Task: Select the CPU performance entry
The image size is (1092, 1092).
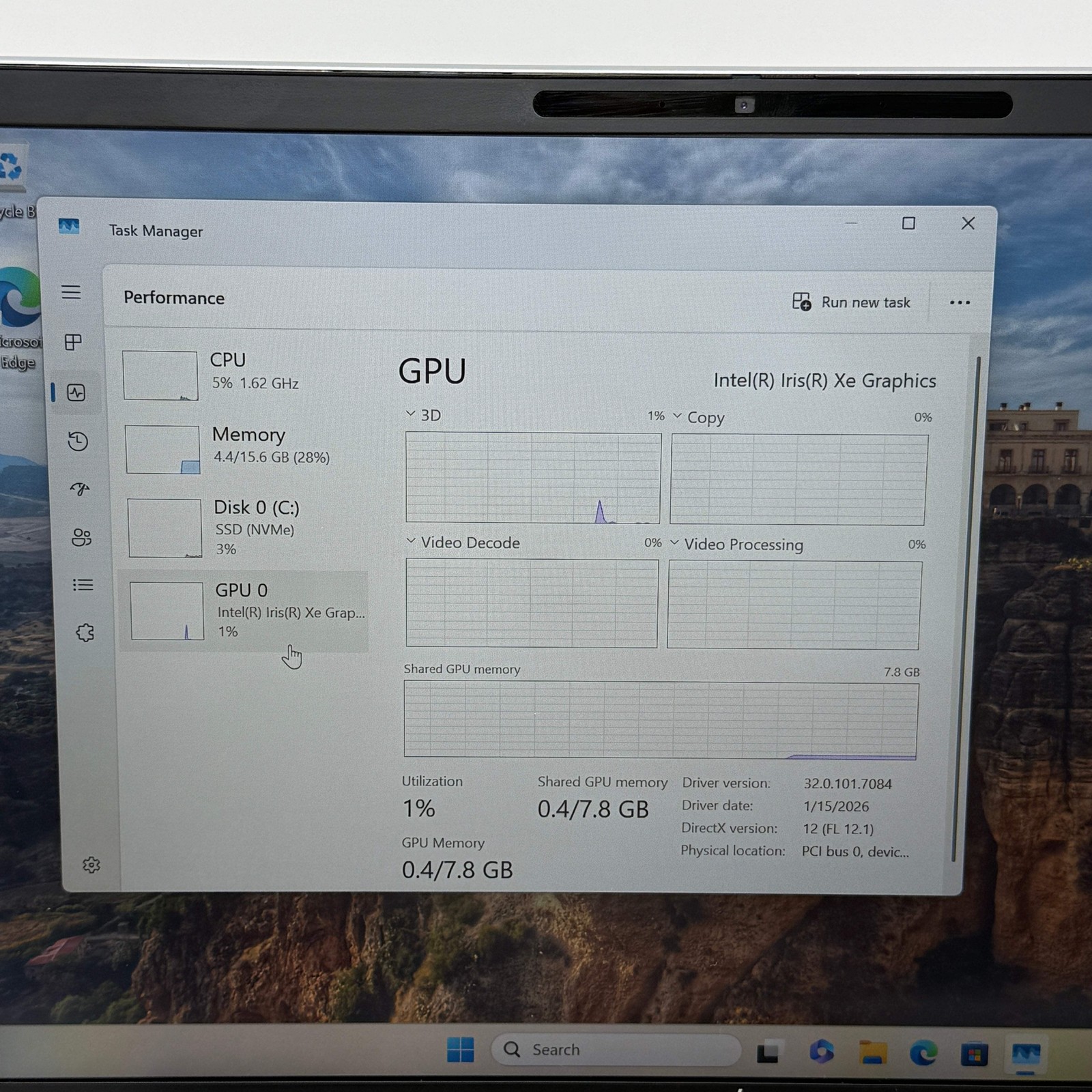Action: click(242, 374)
